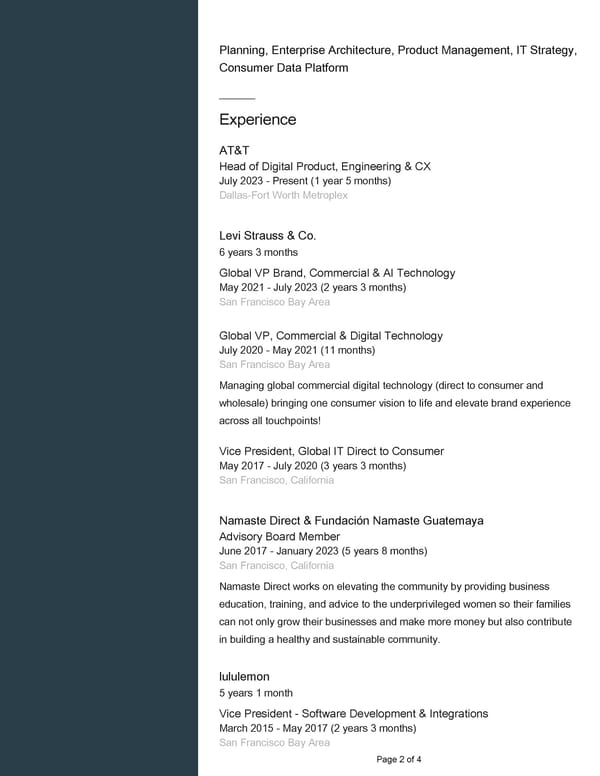The image size is (600, 776).
Task: Click Global VP, Commercial & Digital Technology title
Action: (x=330, y=336)
